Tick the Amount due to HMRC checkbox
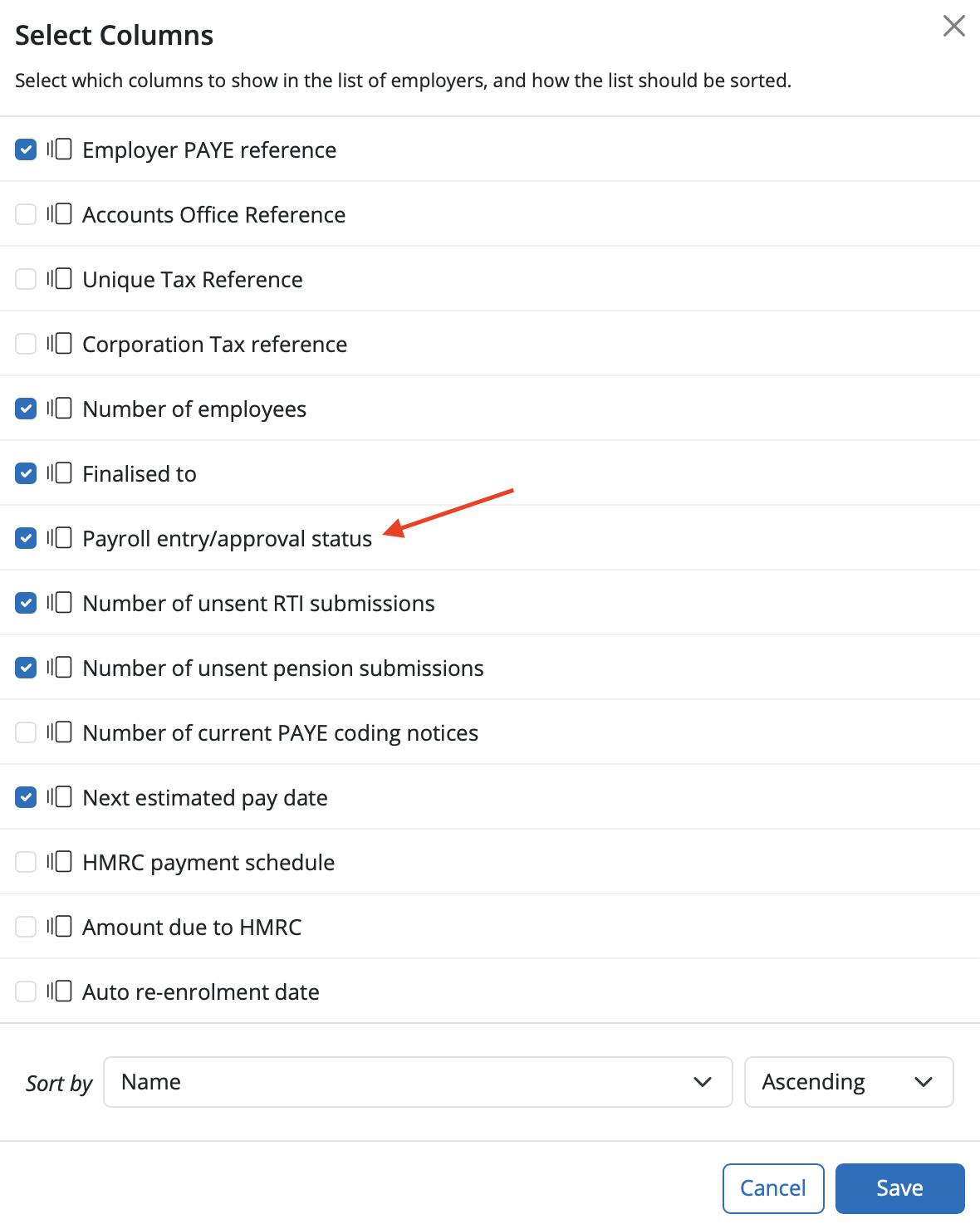The height and width of the screenshot is (1224, 980). coord(26,927)
